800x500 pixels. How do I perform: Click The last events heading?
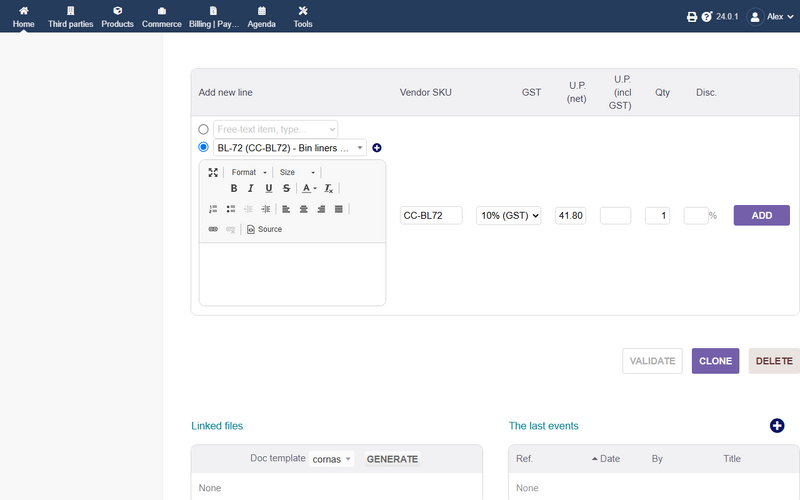coord(543,426)
